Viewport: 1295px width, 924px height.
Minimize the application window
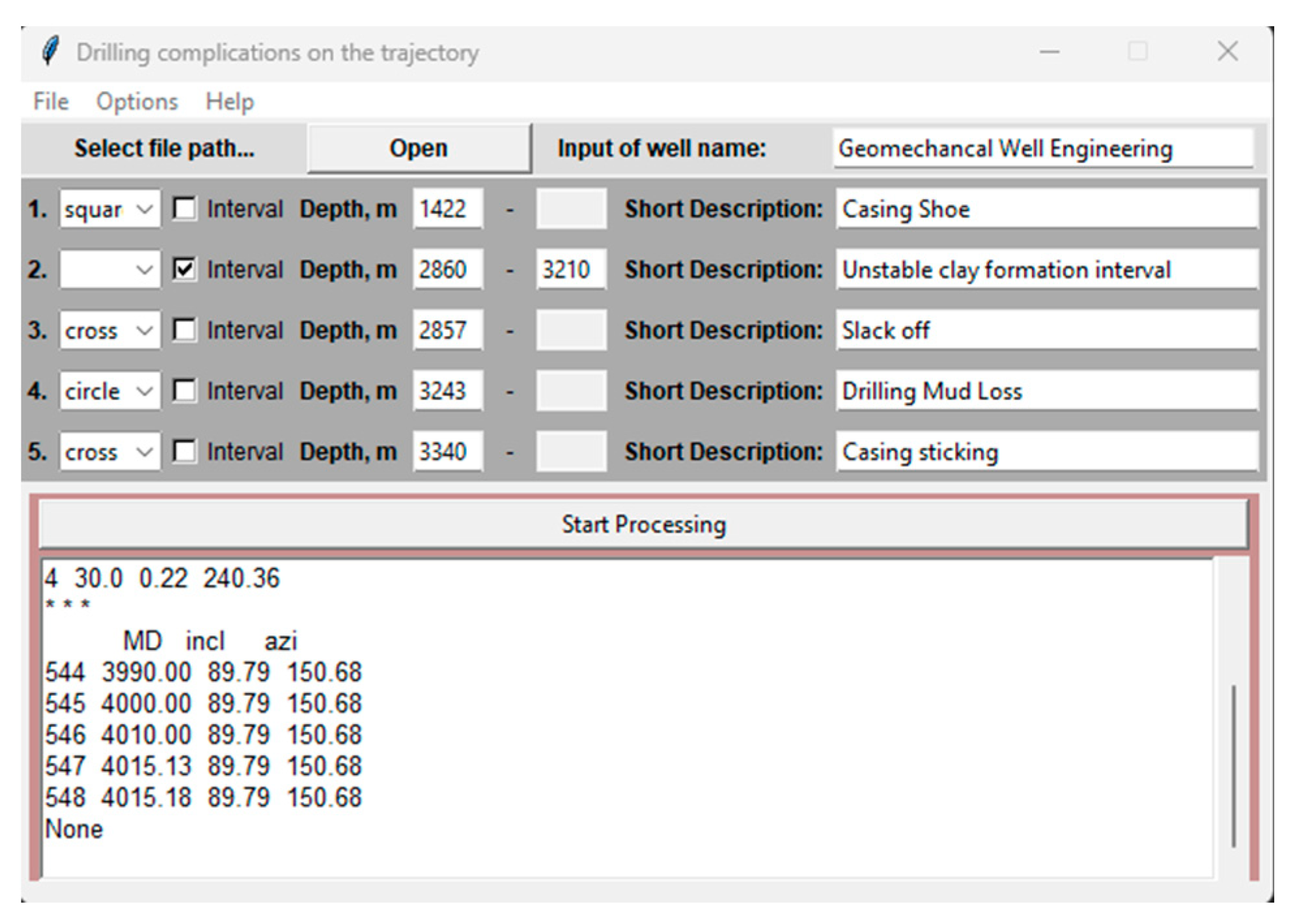1050,51
